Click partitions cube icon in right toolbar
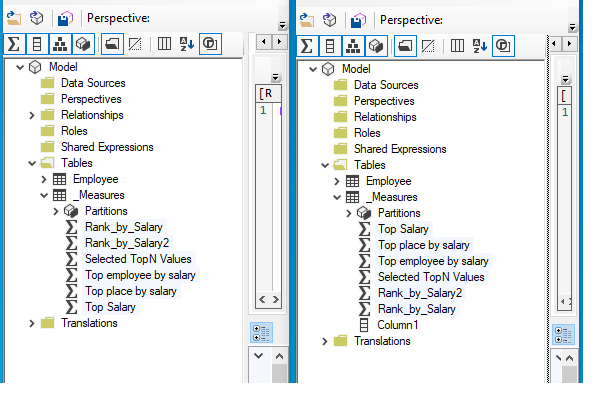Image resolution: width=616 pixels, height=397 pixels. click(x=376, y=46)
